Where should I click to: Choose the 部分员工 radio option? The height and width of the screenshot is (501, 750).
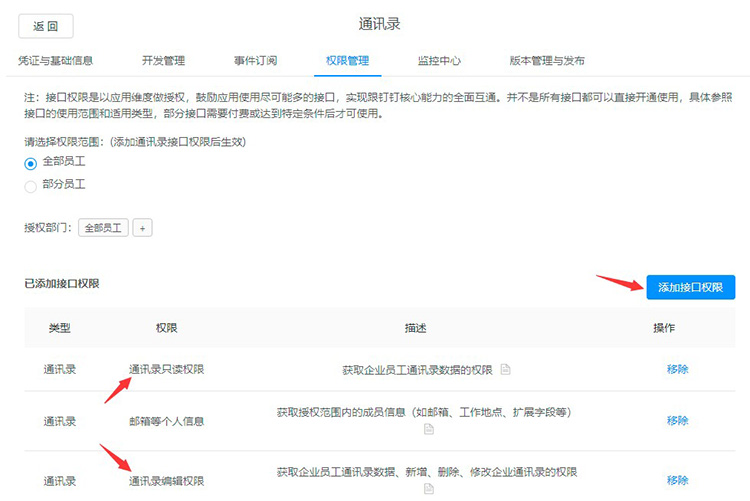[31, 186]
